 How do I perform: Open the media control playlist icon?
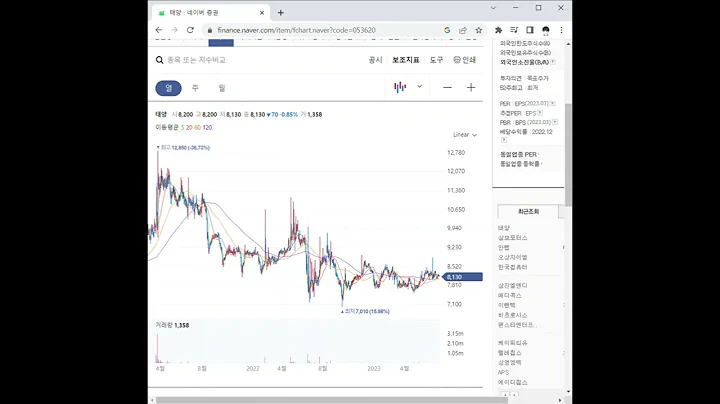tap(514, 30)
